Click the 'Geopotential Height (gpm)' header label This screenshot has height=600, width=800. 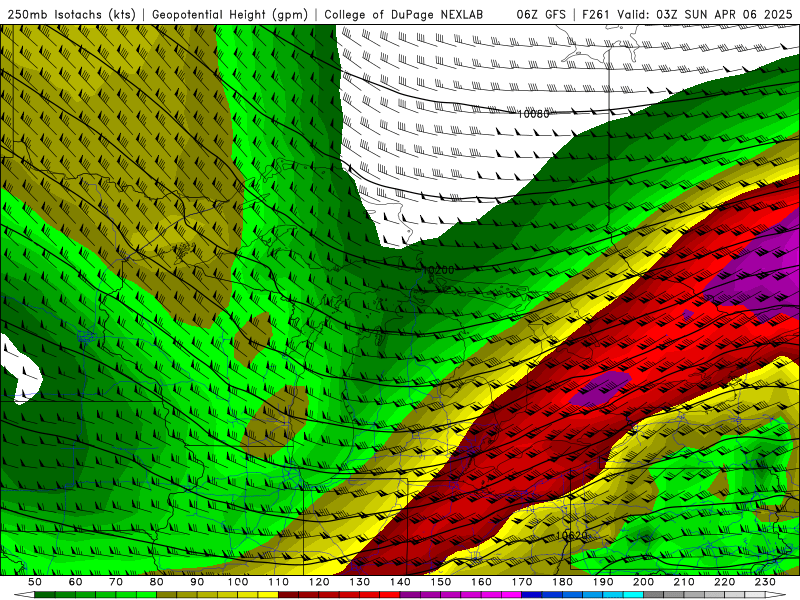230,15
